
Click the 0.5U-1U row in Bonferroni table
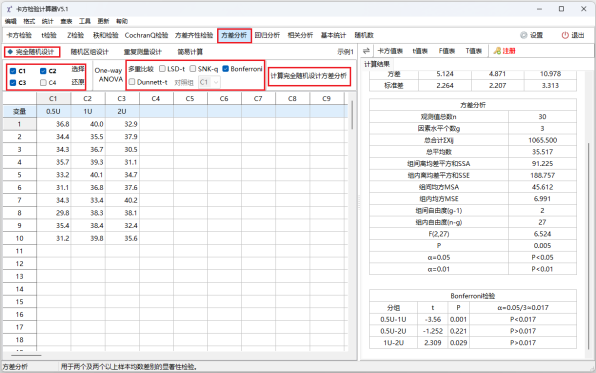(x=472, y=319)
